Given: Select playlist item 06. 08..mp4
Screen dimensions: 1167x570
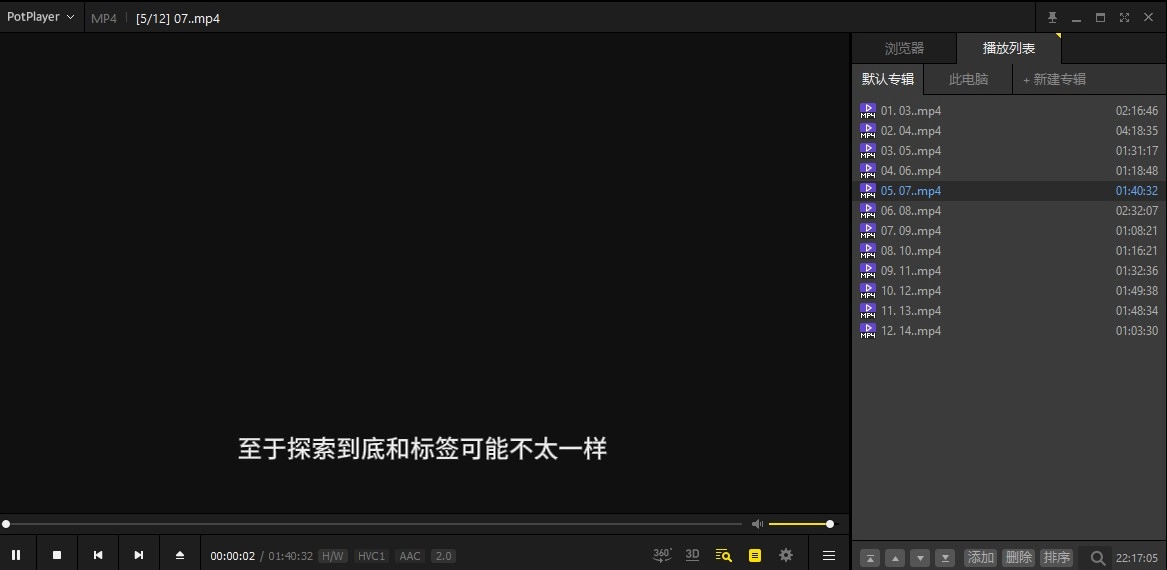Looking at the screenshot, I should (x=1008, y=211).
